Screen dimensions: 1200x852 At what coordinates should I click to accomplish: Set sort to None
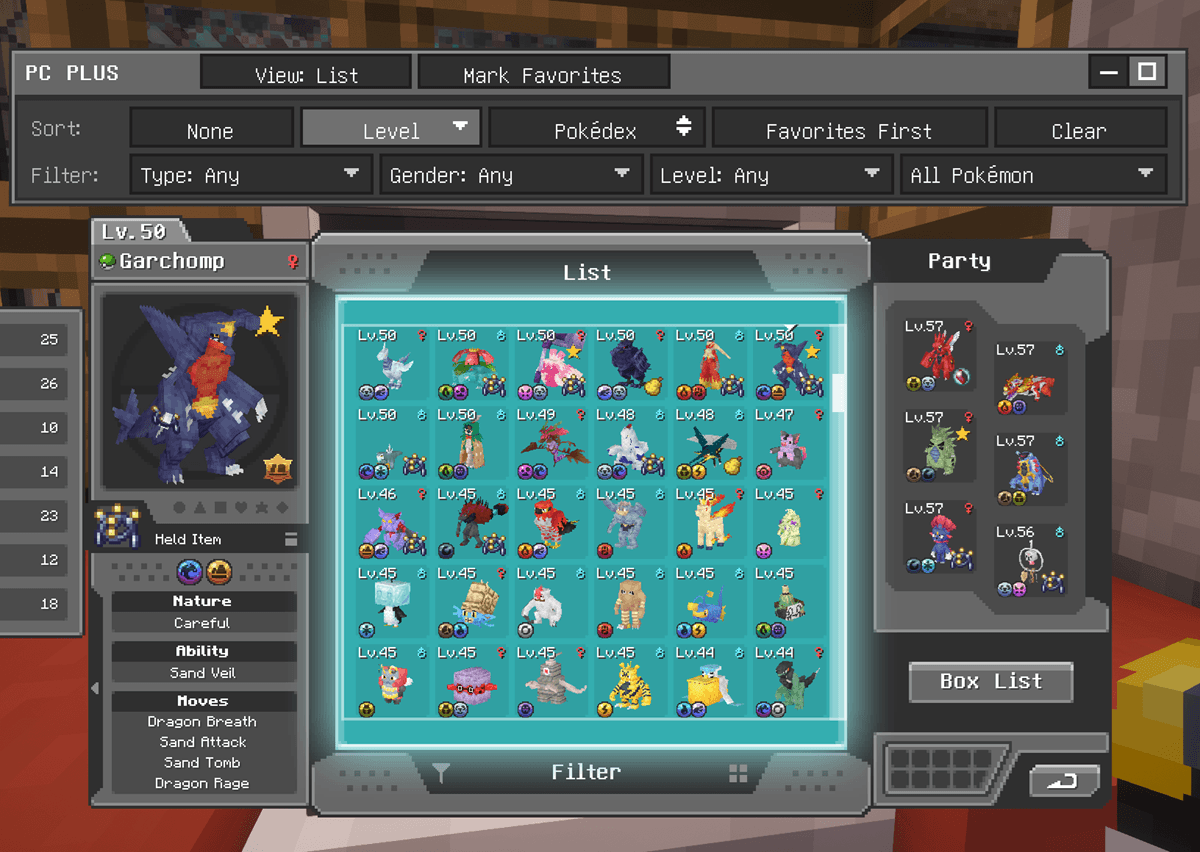pos(210,130)
